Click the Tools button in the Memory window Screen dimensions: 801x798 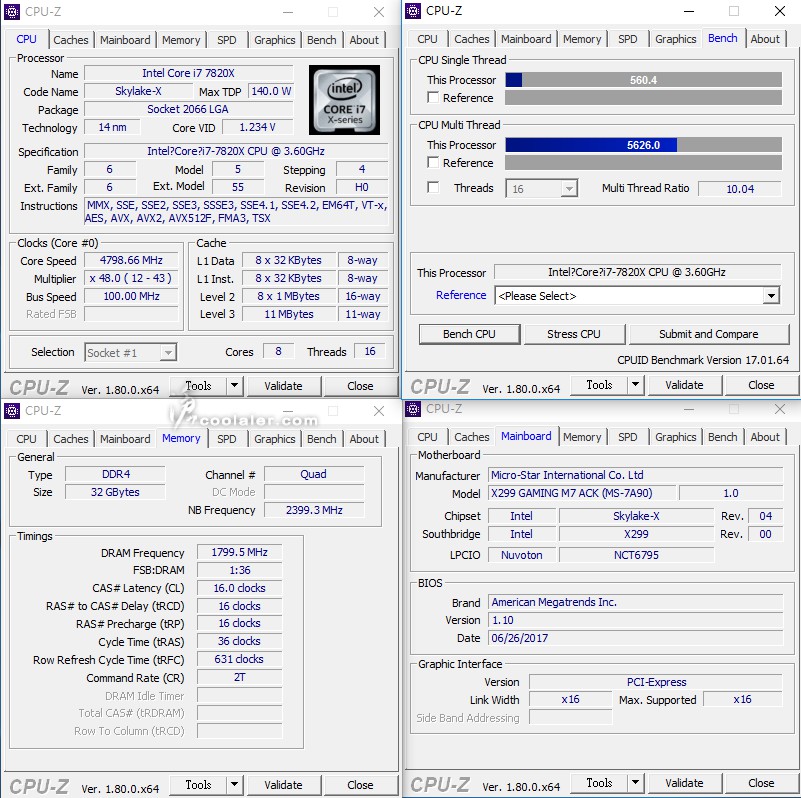coord(198,785)
